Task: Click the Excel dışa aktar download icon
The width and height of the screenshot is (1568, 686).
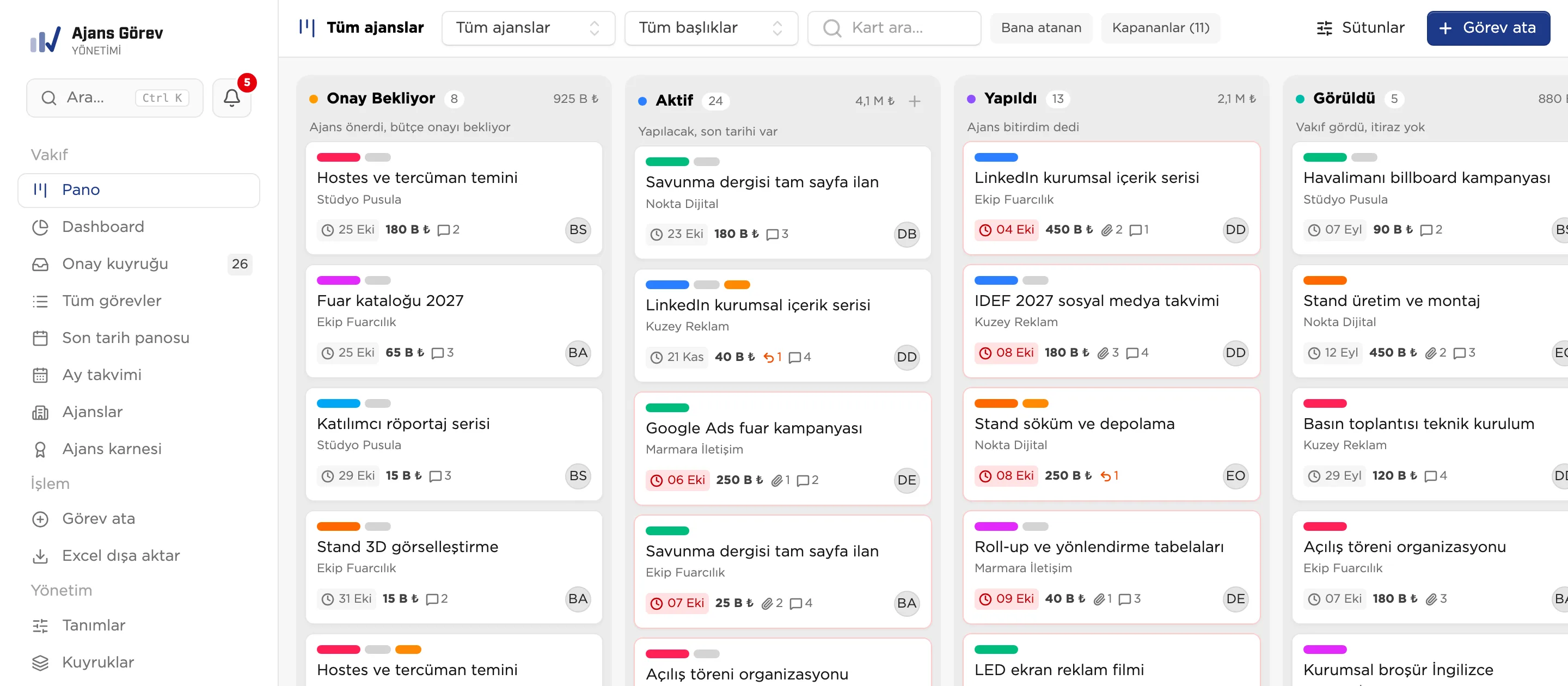Action: tap(40, 556)
